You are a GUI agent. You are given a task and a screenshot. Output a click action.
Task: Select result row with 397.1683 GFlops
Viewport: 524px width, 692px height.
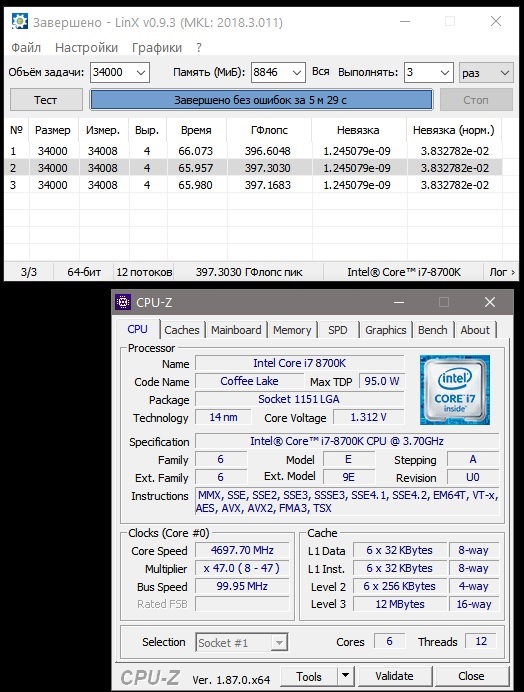253,185
